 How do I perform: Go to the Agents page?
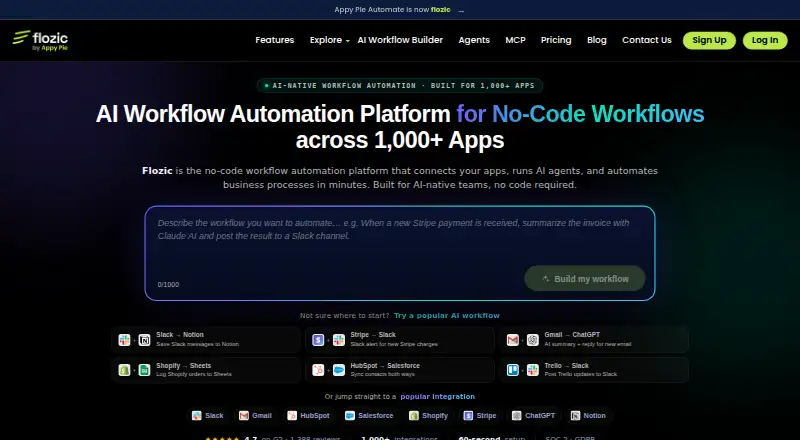click(474, 40)
